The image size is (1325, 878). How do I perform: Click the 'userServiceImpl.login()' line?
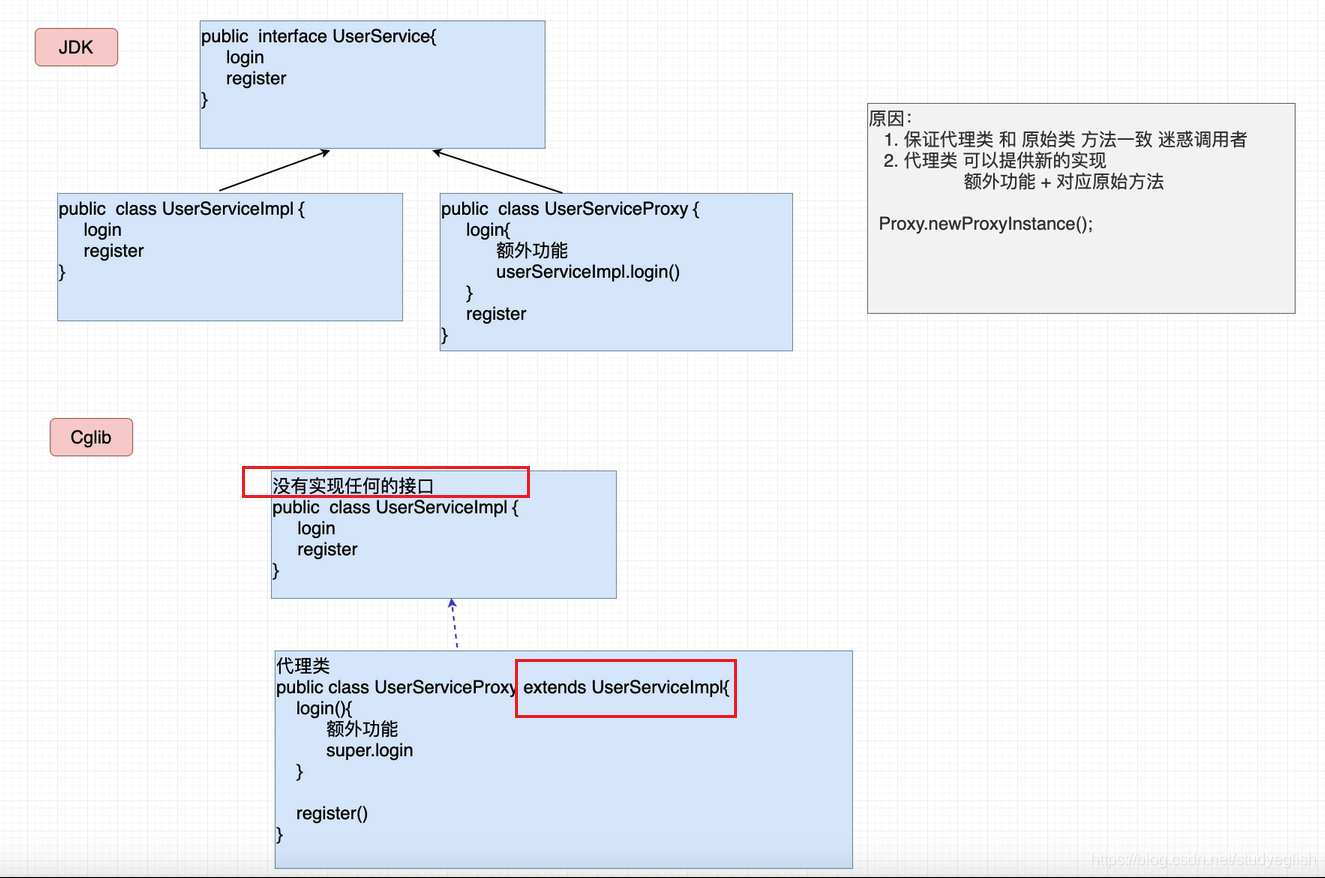(588, 272)
